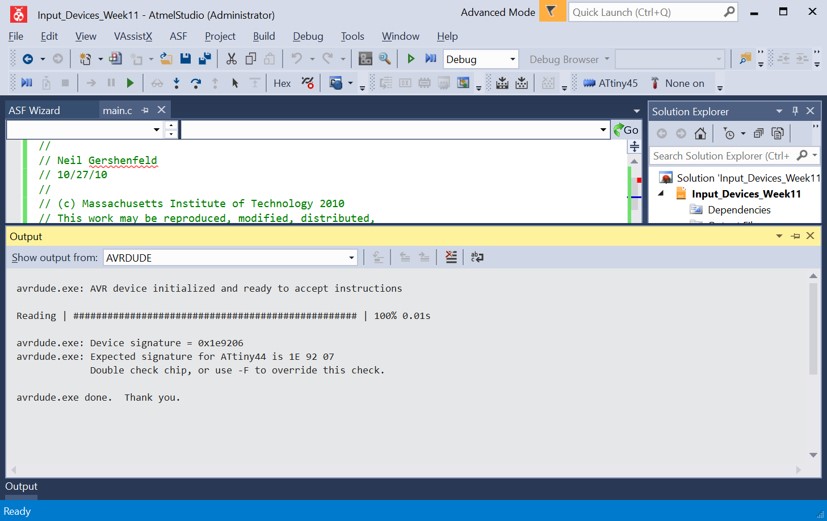Select the Dependencies tree item
827x521 pixels.
pos(739,210)
